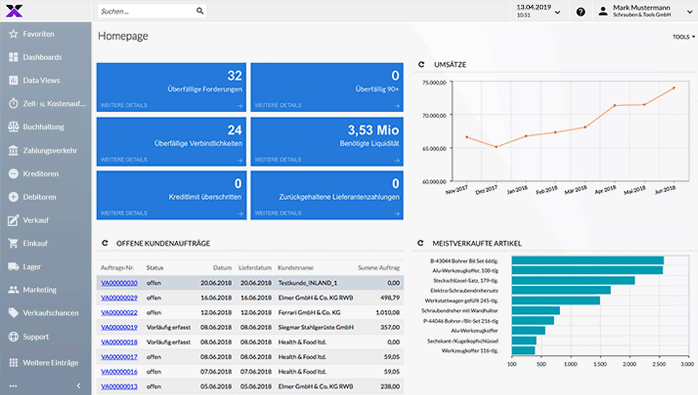Select Verkauf menu item label
The image size is (698, 395).
[x=36, y=220]
